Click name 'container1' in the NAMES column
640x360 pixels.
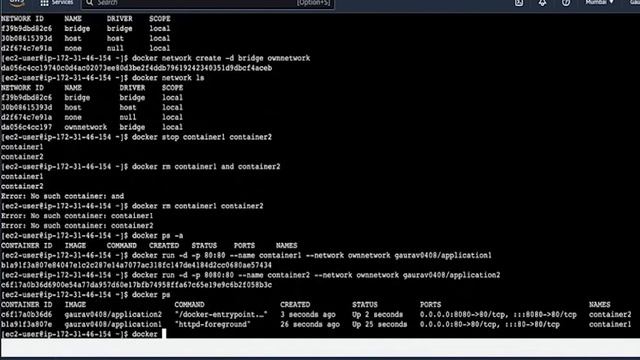coord(610,324)
